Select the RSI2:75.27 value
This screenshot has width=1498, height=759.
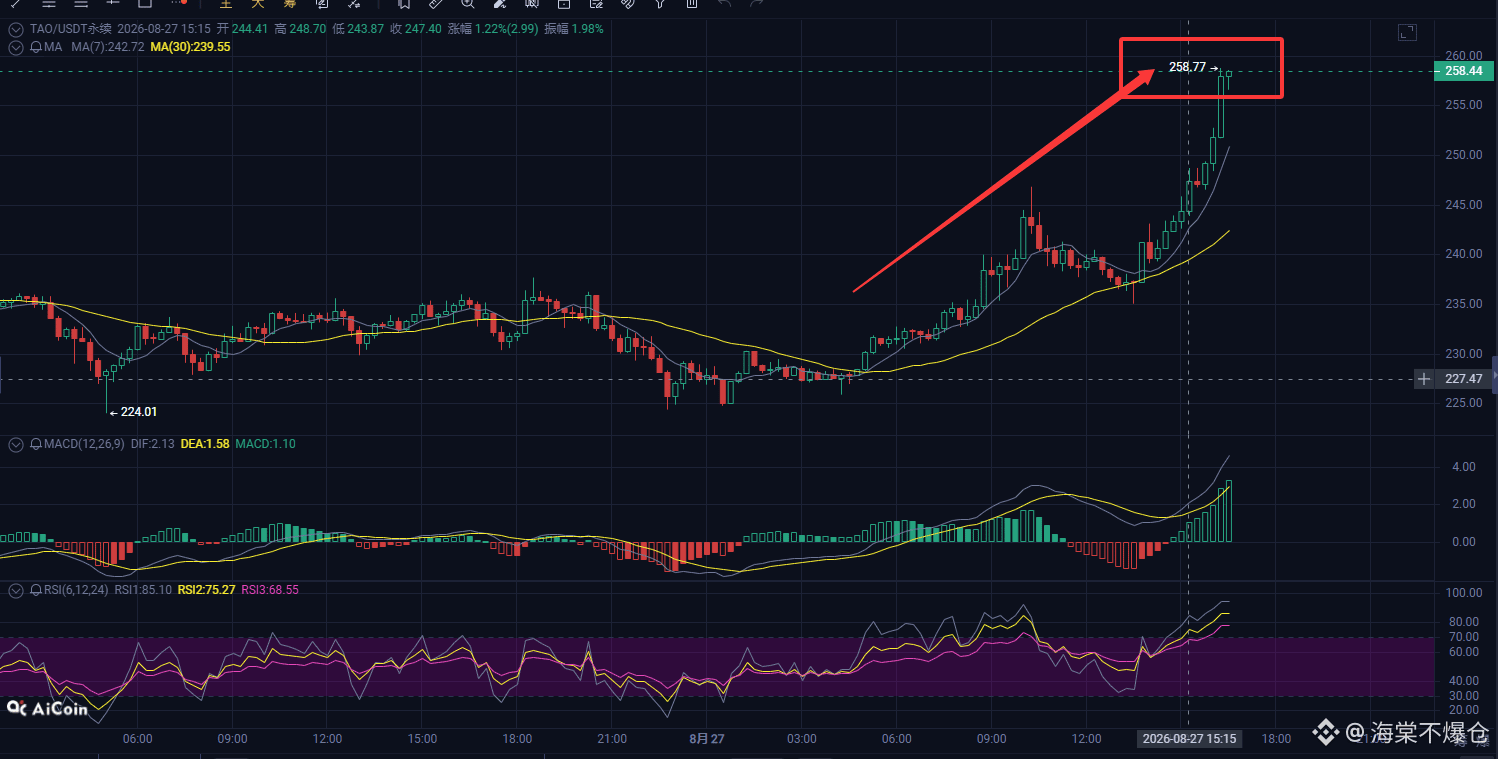coord(206,590)
